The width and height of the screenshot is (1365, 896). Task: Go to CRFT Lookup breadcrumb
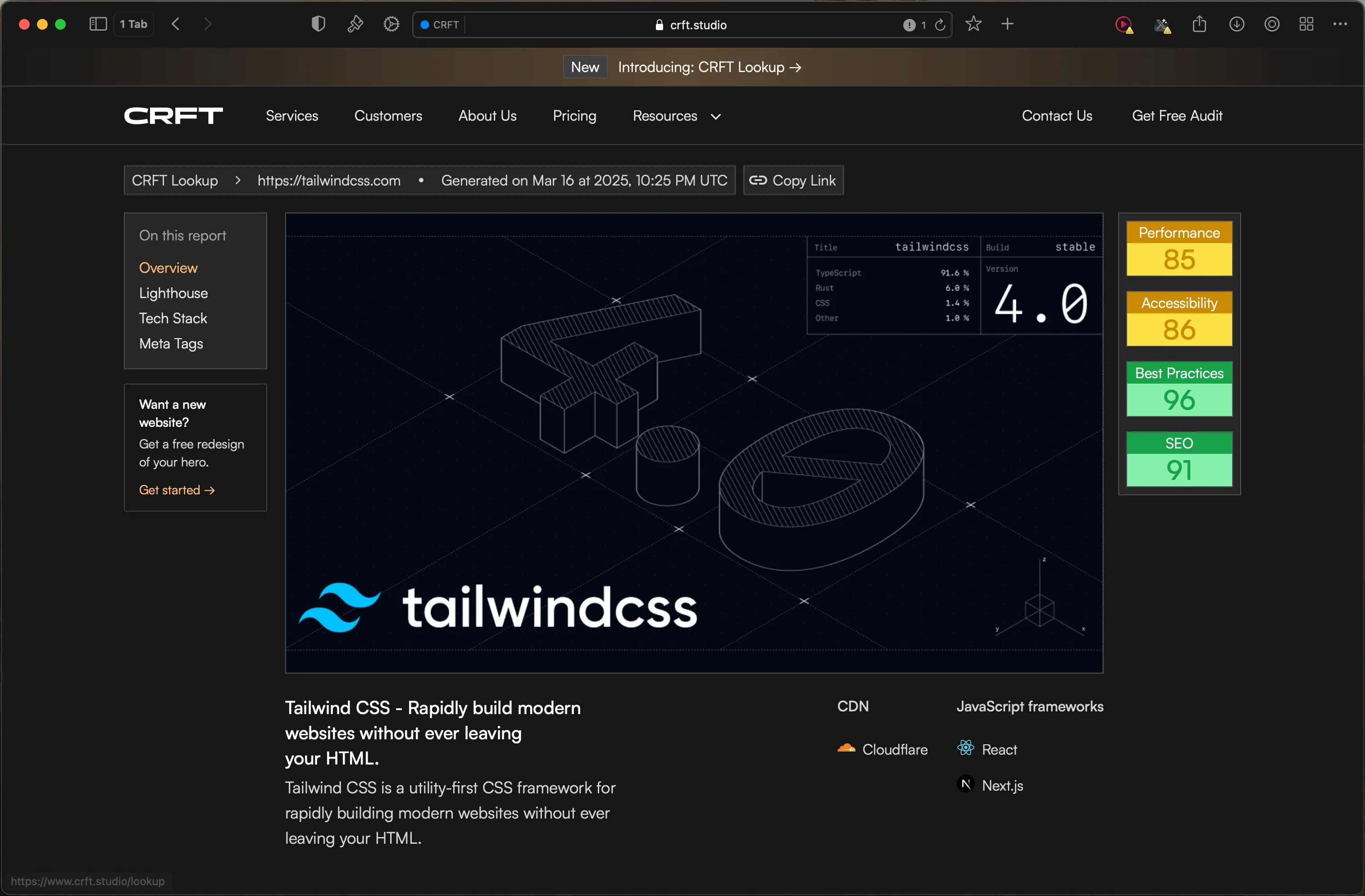(x=175, y=181)
